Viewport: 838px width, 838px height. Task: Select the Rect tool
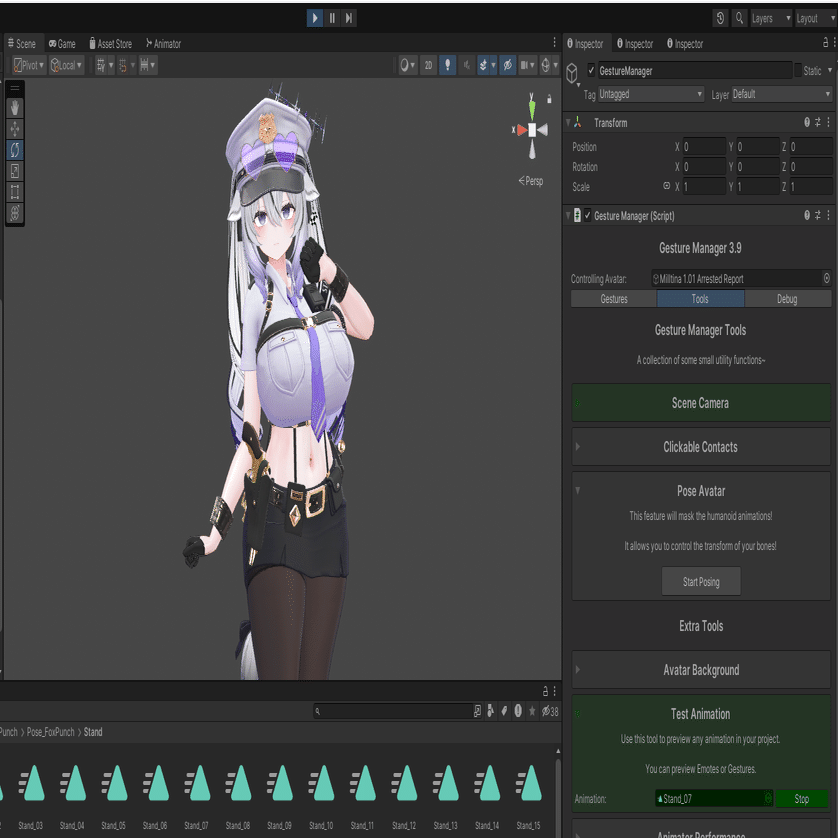click(x=15, y=192)
